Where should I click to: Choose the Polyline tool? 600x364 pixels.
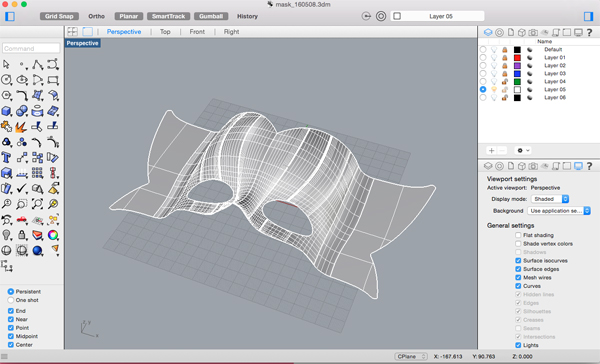pyautogui.click(x=38, y=64)
